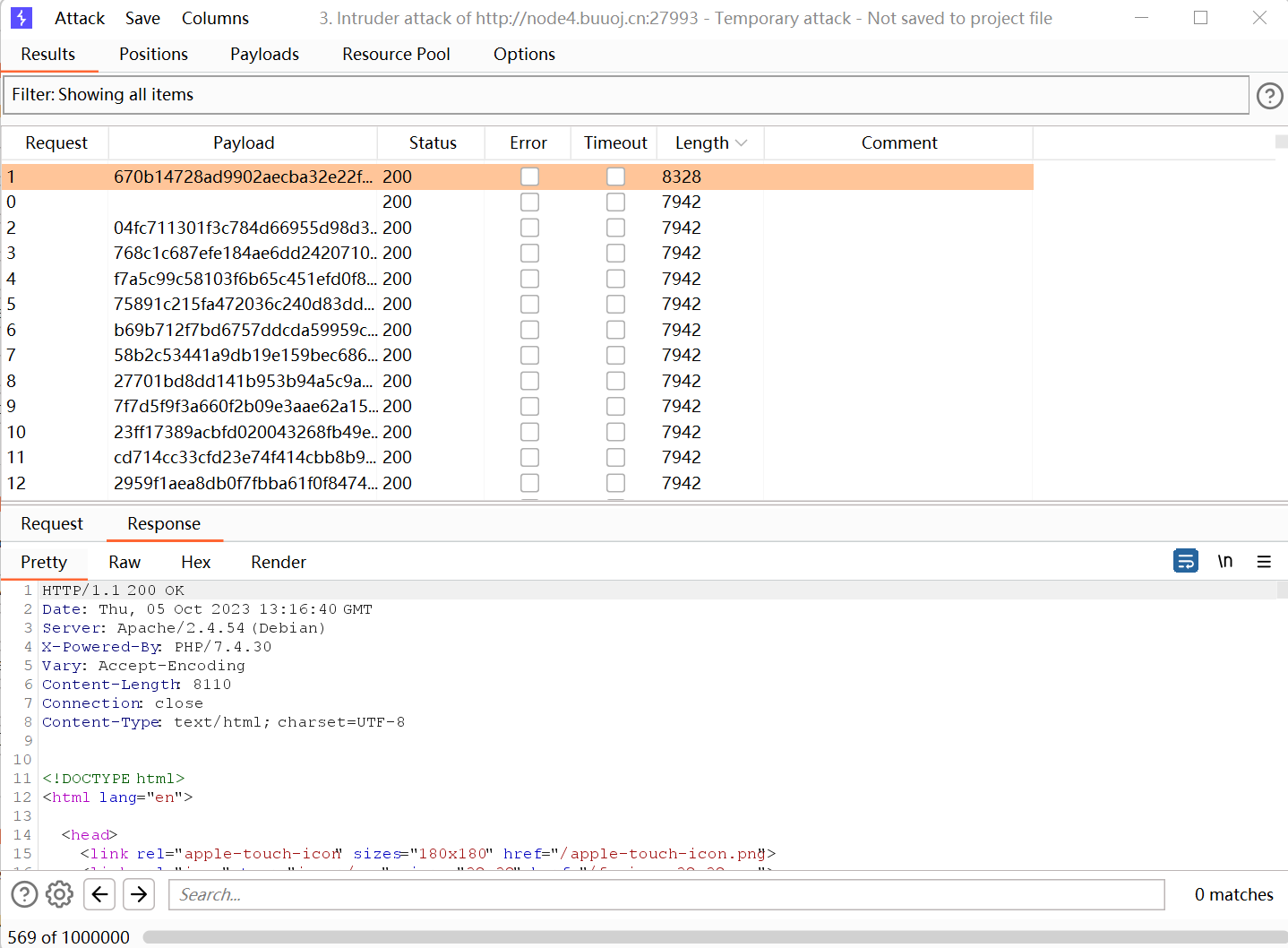Open the filter help question mark icon

[1269, 95]
